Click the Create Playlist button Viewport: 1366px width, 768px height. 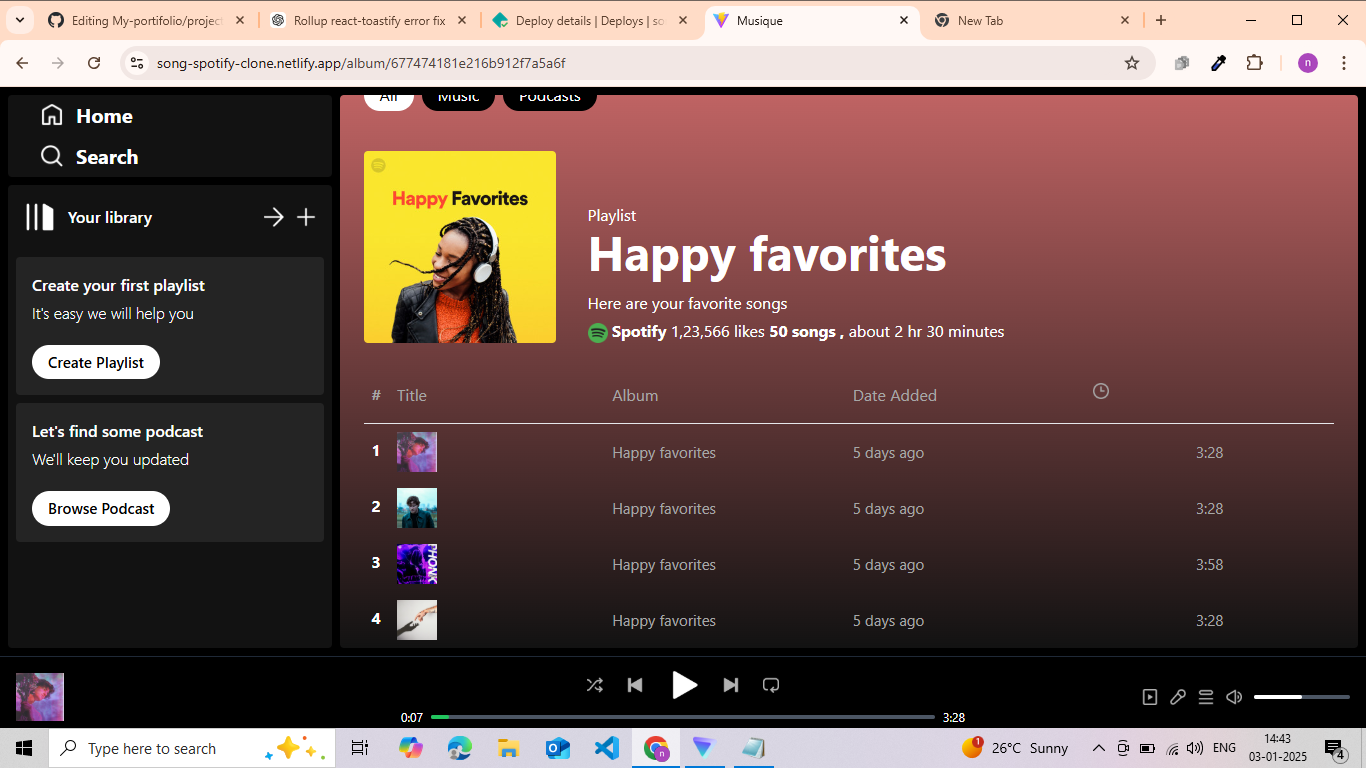coord(96,362)
